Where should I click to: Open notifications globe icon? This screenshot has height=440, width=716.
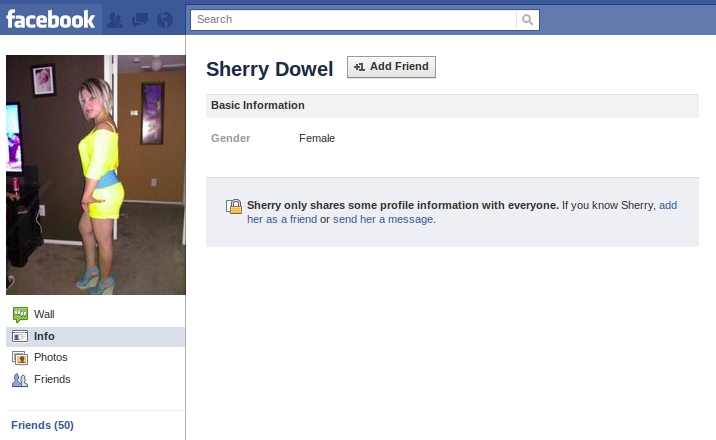pyautogui.click(x=165, y=20)
